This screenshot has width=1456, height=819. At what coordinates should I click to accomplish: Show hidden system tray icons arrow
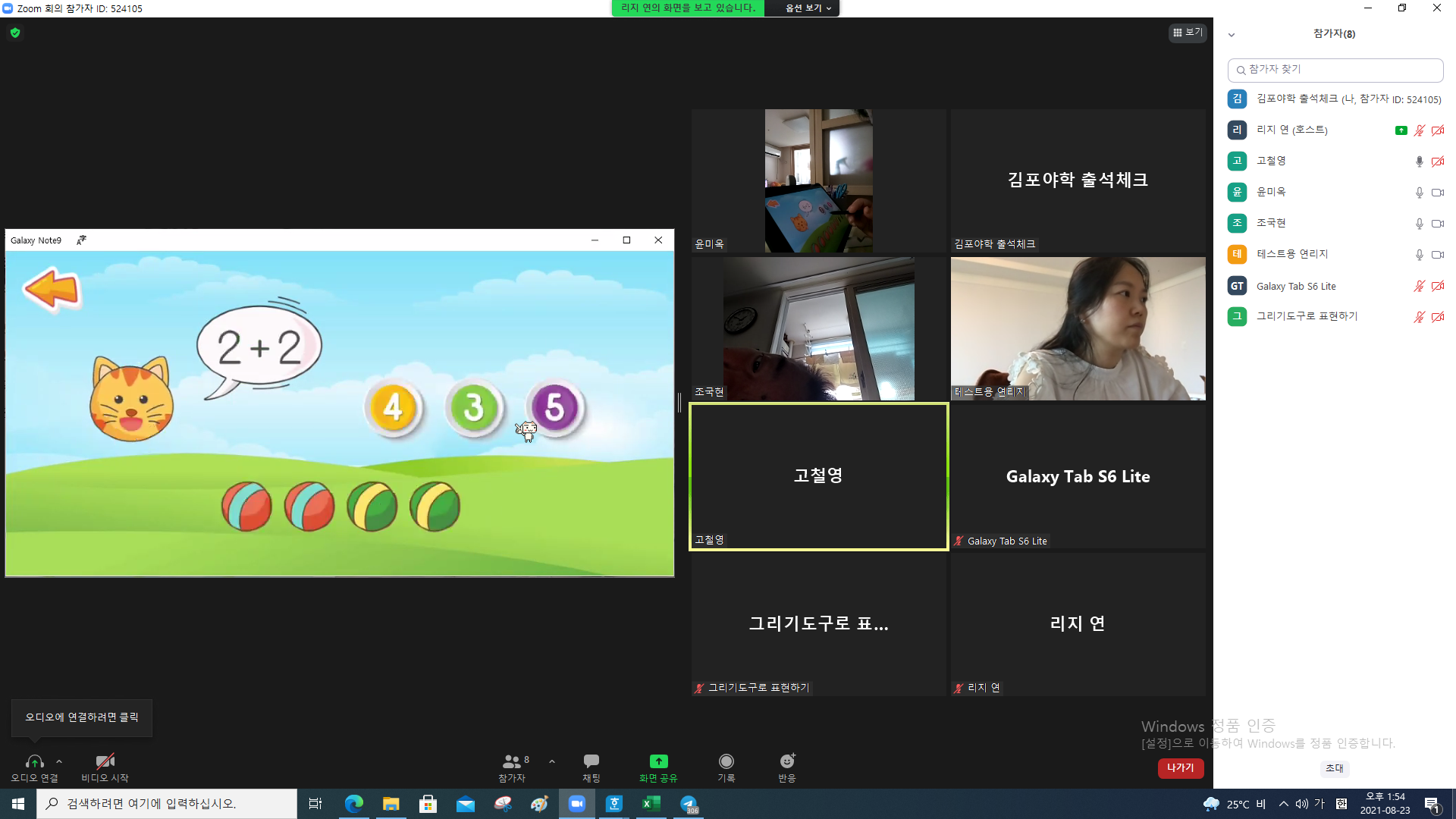pos(1283,804)
